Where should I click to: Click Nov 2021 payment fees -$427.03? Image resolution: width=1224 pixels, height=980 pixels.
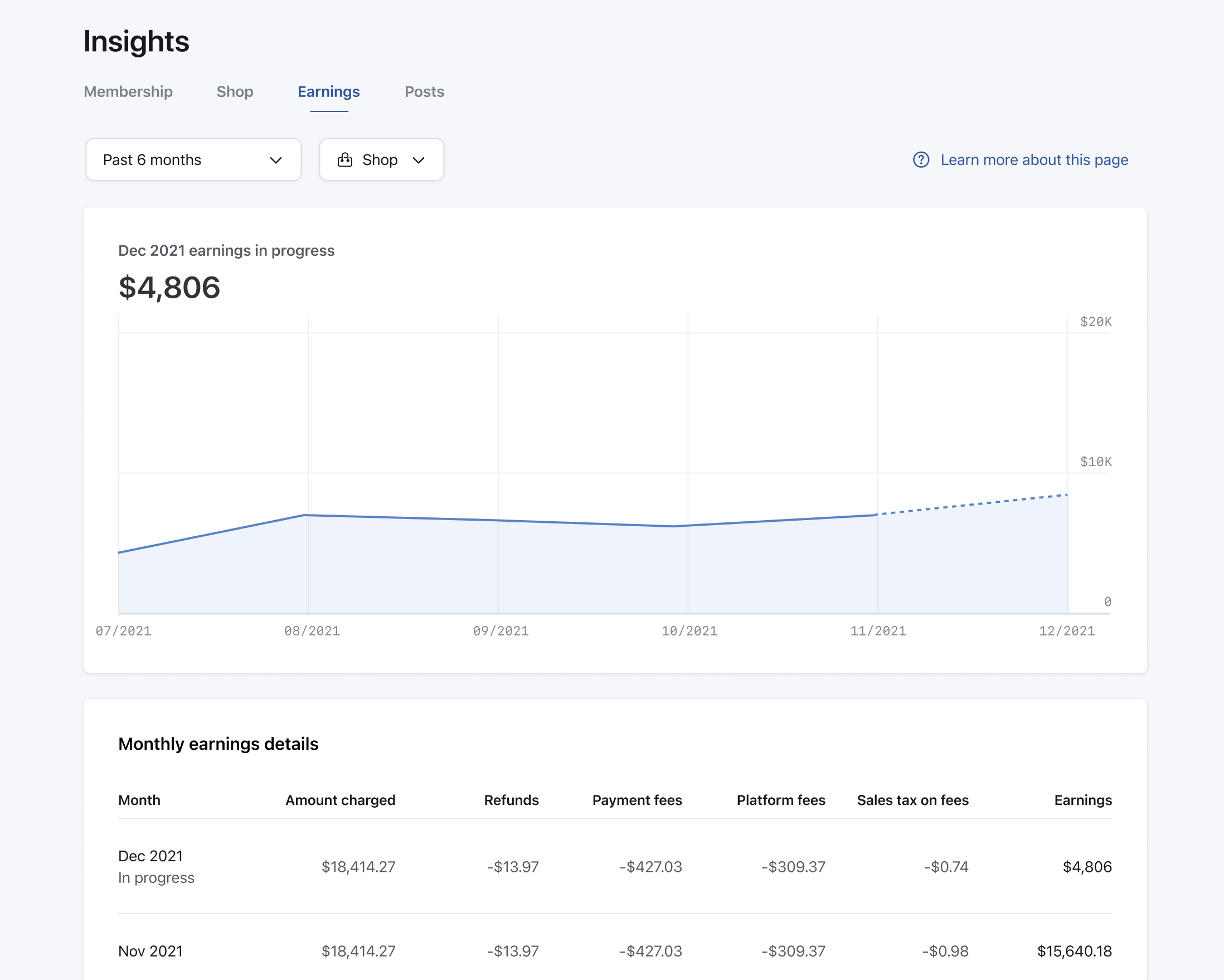[651, 951]
